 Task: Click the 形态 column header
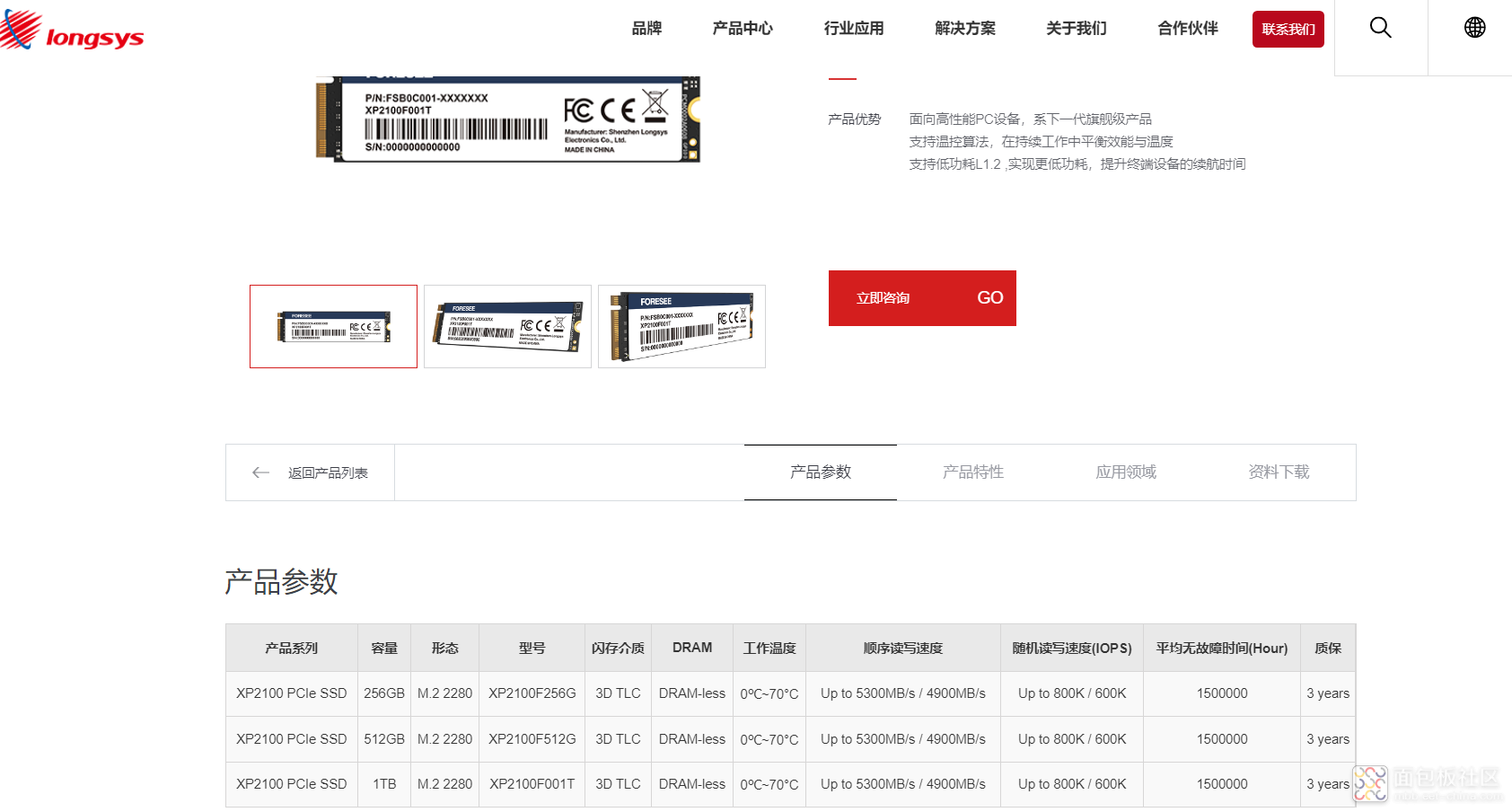click(x=444, y=649)
